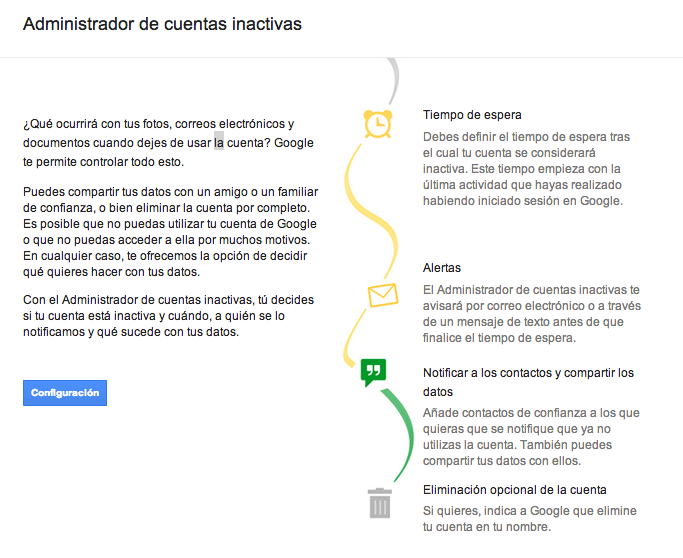Click the gray trash can icon
Screen dimensions: 683x558
pyautogui.click(x=380, y=503)
